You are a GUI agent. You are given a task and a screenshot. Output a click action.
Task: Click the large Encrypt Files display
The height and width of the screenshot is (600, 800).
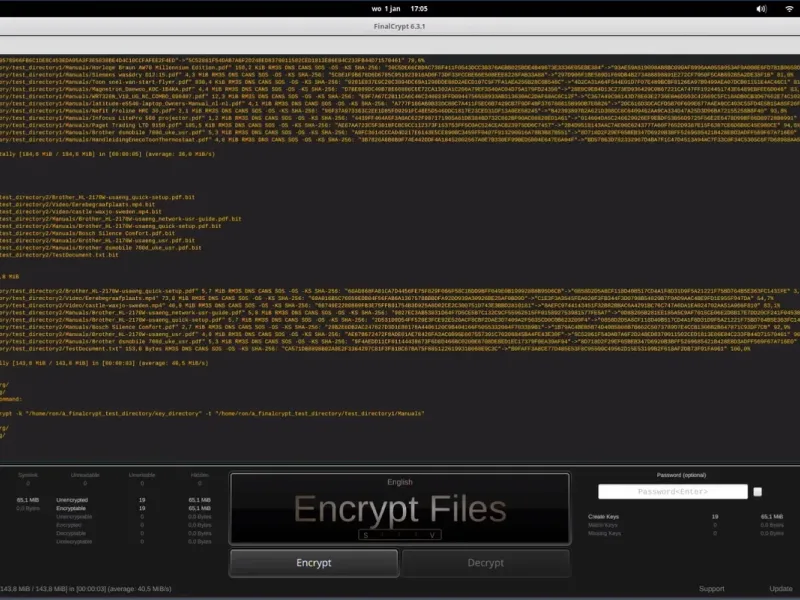399,509
